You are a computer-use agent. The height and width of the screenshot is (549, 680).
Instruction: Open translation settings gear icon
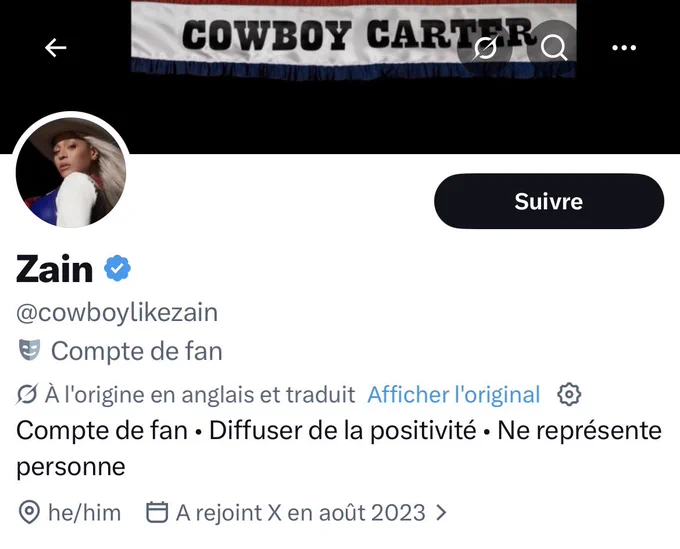[569, 394]
